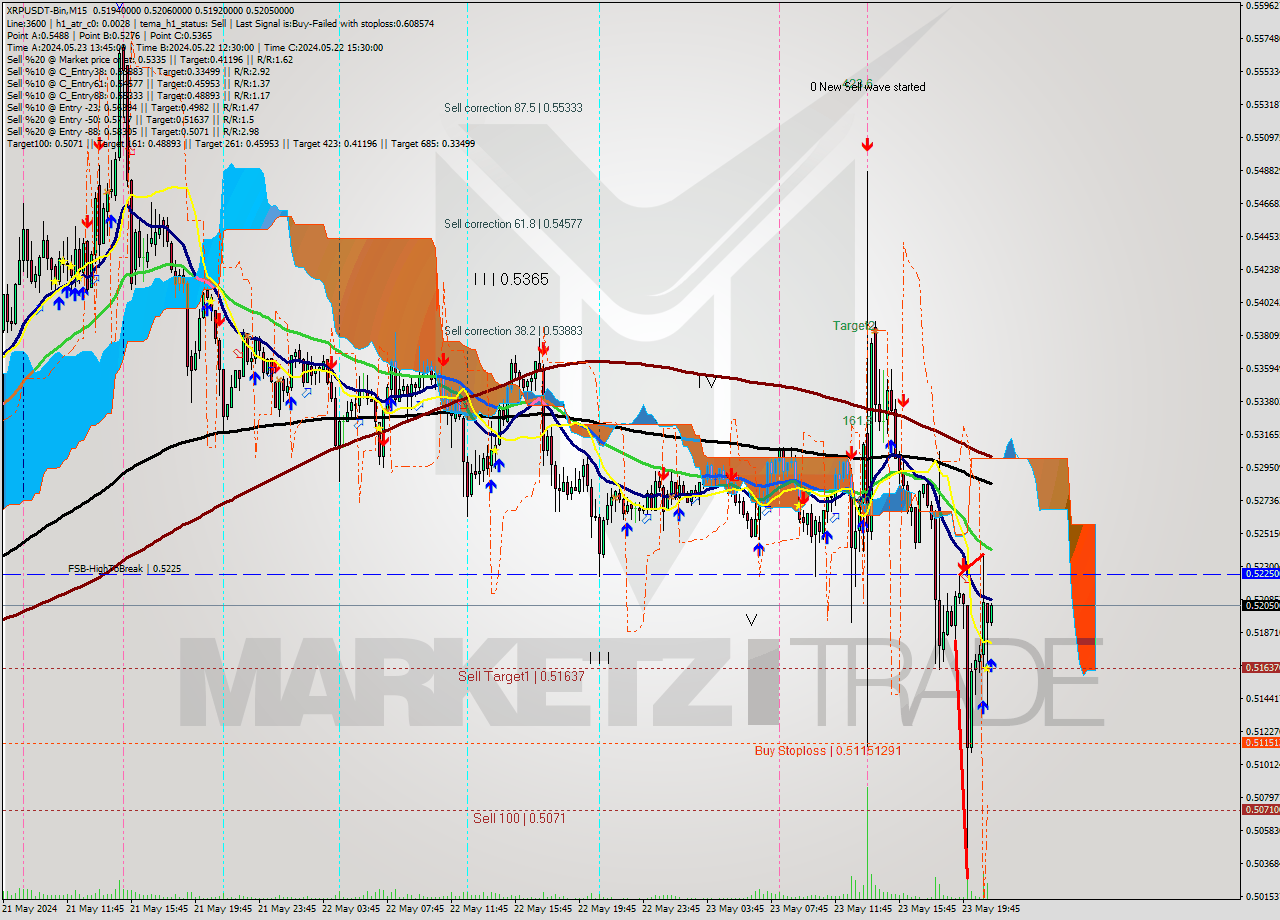
Task: Click the 'Buy Stoploss | 0.51151291' label
Action: 828,750
